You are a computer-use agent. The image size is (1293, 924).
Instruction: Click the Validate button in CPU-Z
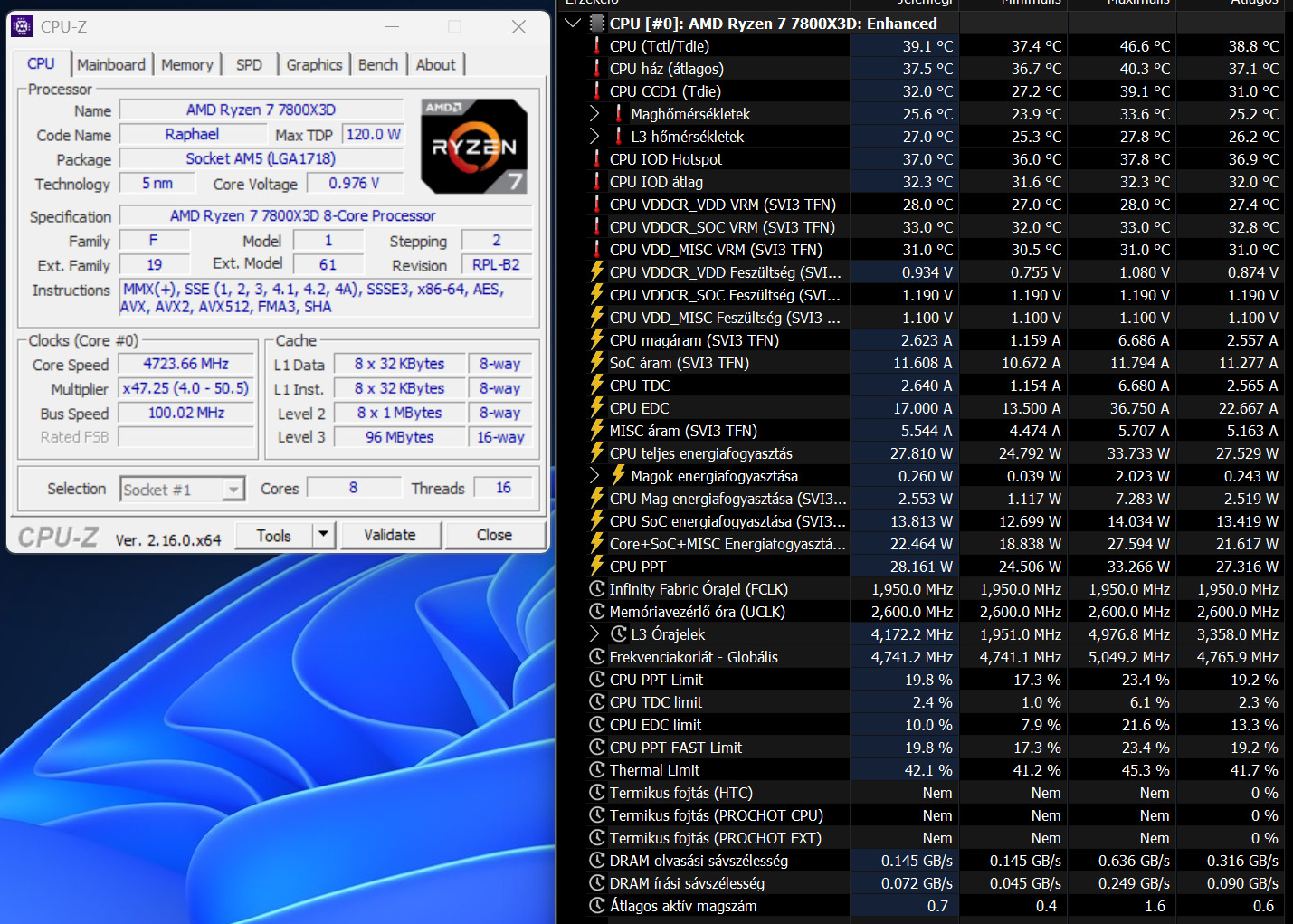click(x=390, y=535)
